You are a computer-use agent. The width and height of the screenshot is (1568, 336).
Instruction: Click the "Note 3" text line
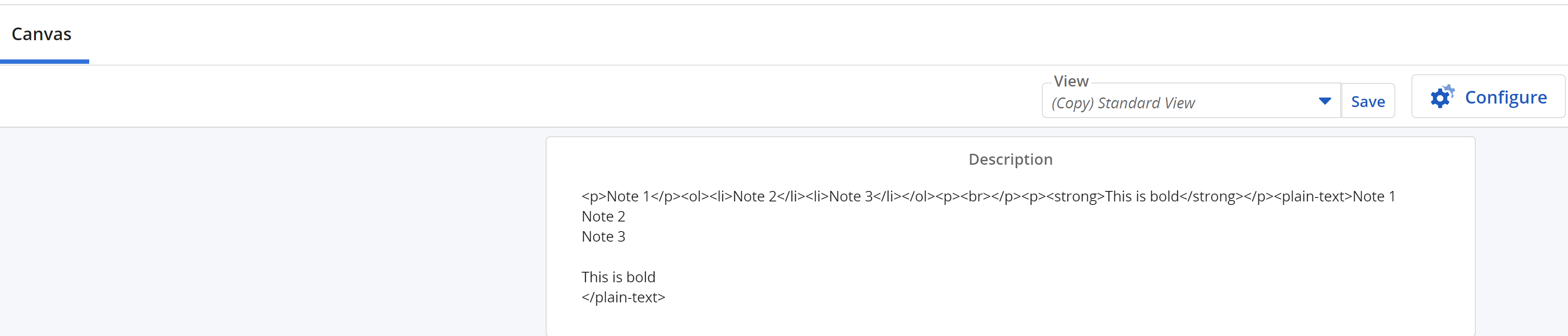click(x=603, y=237)
